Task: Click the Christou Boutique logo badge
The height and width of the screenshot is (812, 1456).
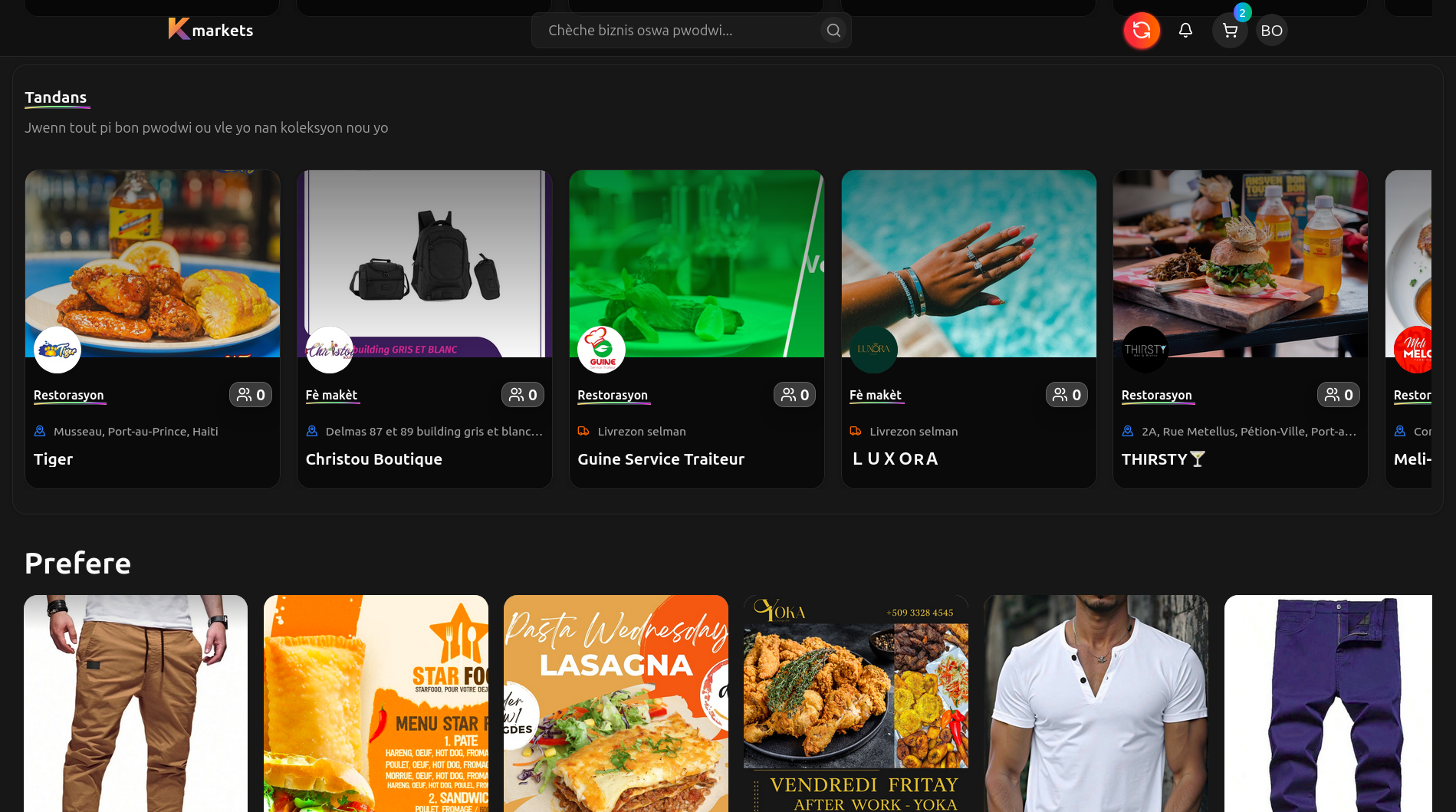Action: pos(330,350)
